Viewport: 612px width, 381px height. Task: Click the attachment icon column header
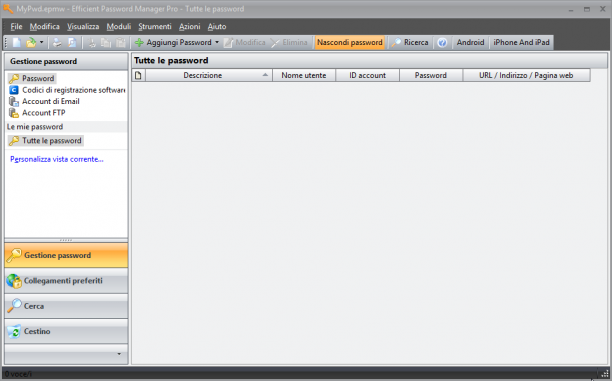tap(138, 75)
